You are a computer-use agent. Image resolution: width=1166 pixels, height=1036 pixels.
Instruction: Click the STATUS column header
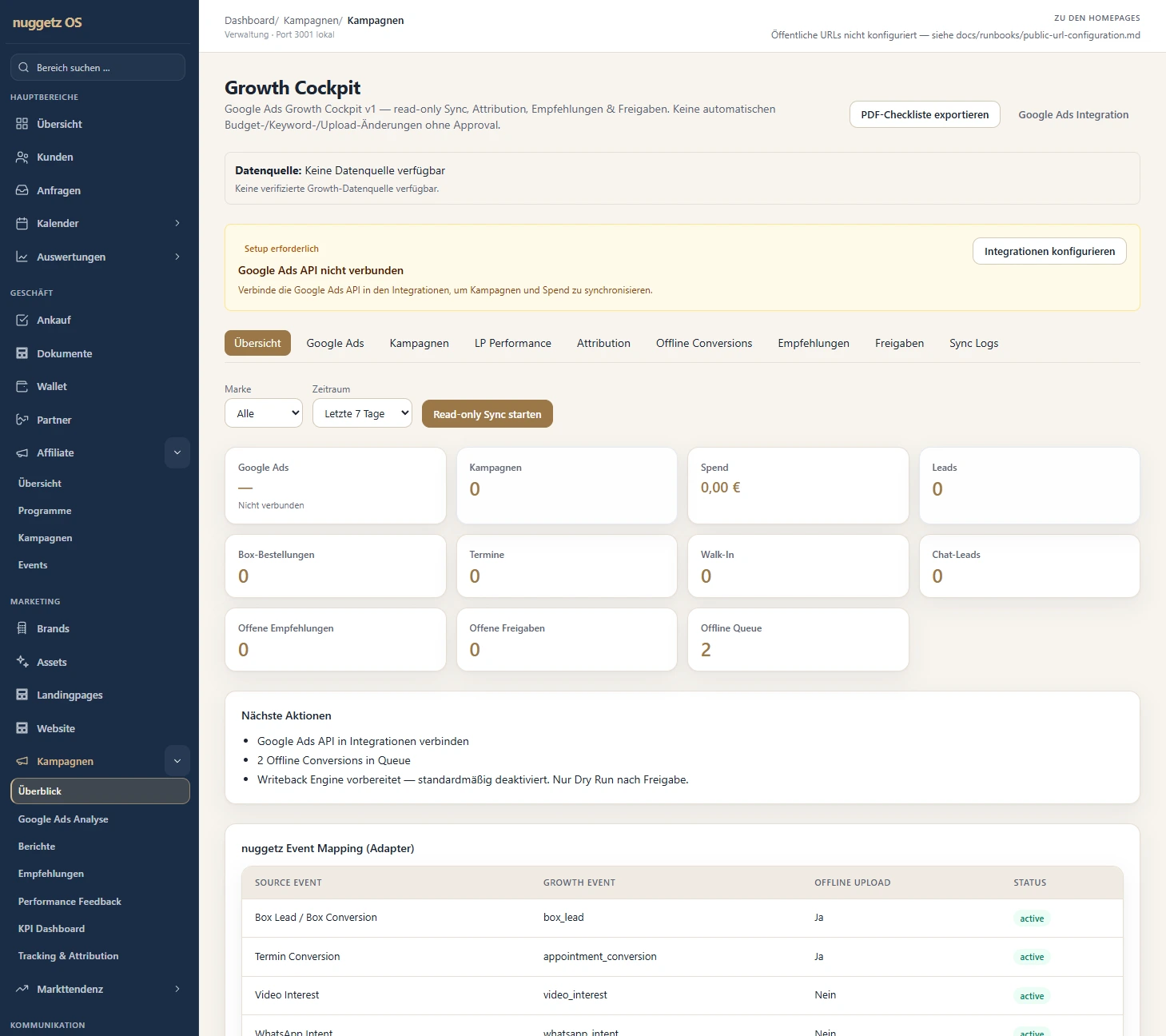(1029, 883)
